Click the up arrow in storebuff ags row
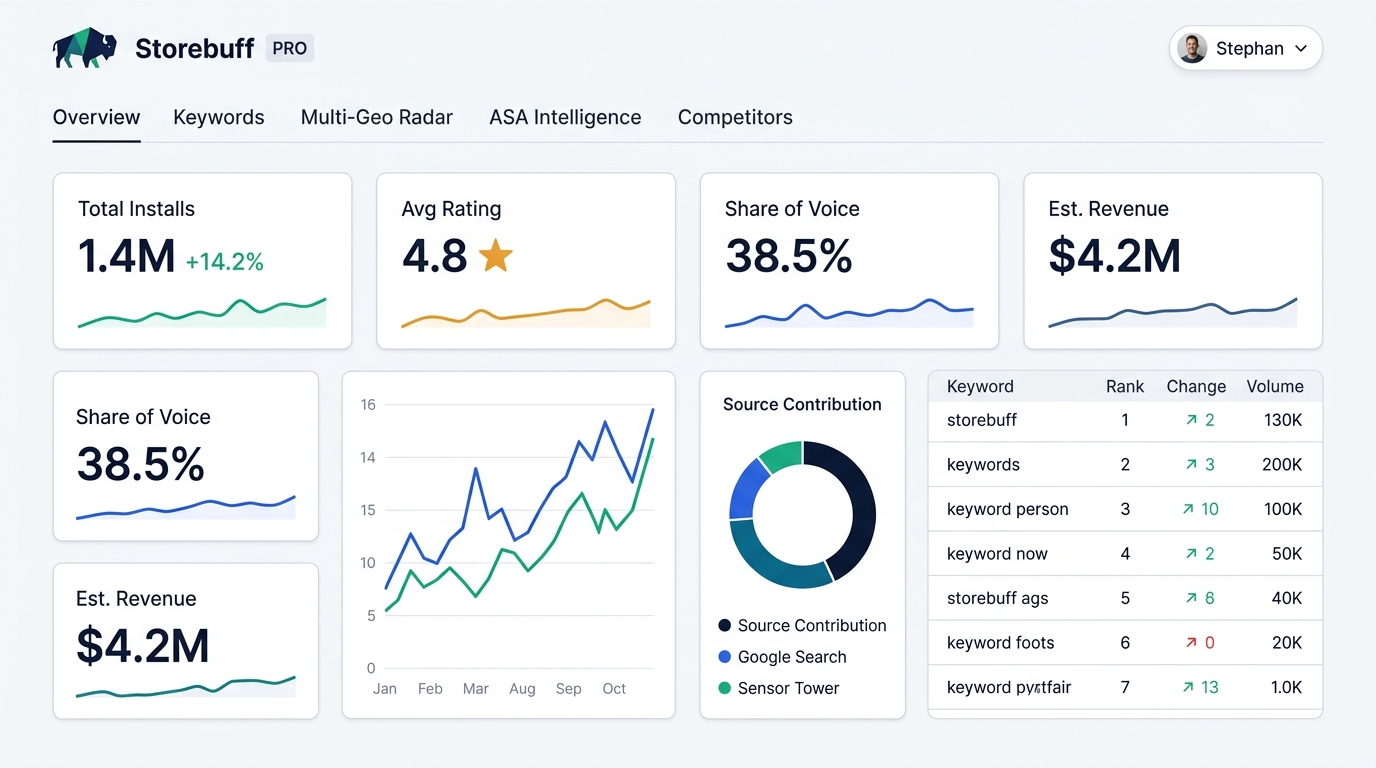 (1191, 598)
